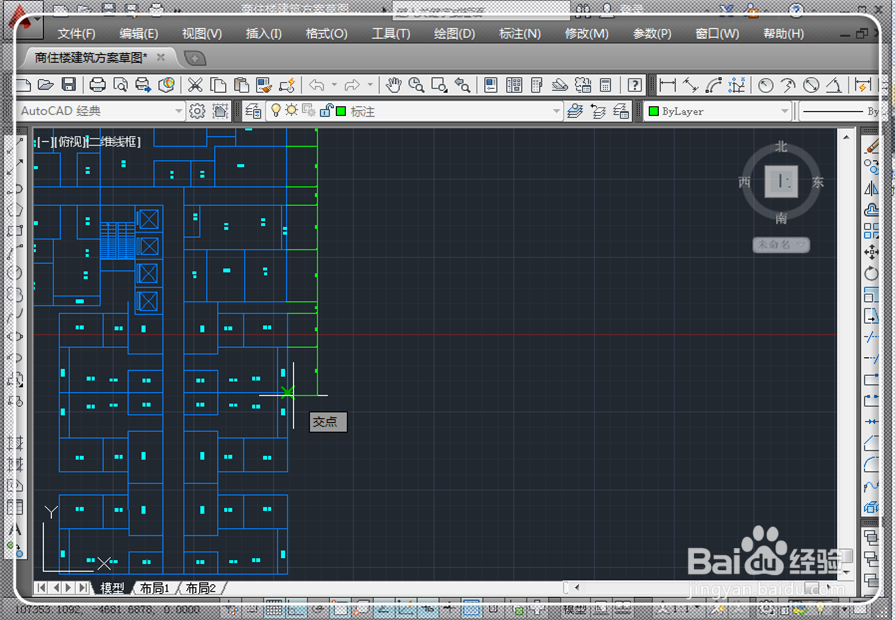Open the 标注(N) menu
The width and height of the screenshot is (895, 620).
coord(519,34)
